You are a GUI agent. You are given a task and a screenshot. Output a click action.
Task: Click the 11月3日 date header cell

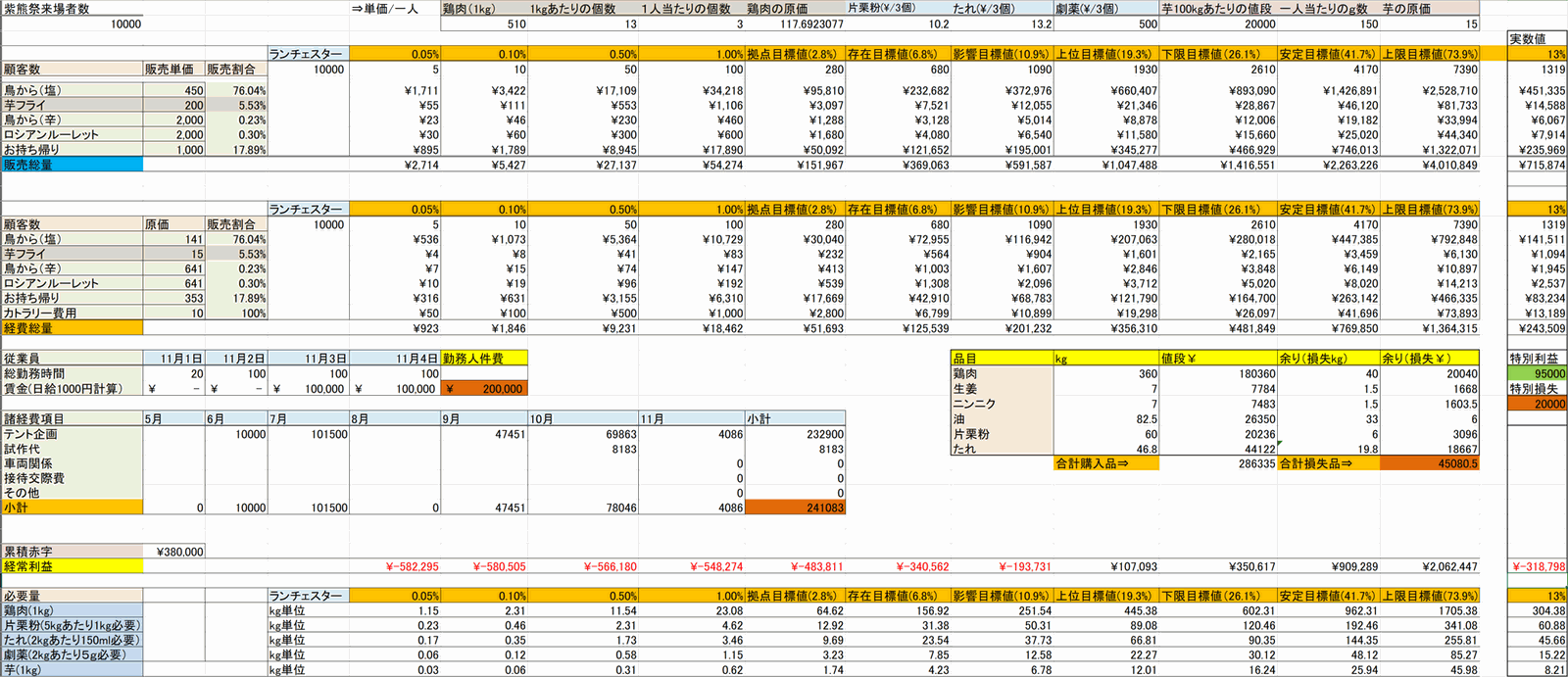(309, 359)
